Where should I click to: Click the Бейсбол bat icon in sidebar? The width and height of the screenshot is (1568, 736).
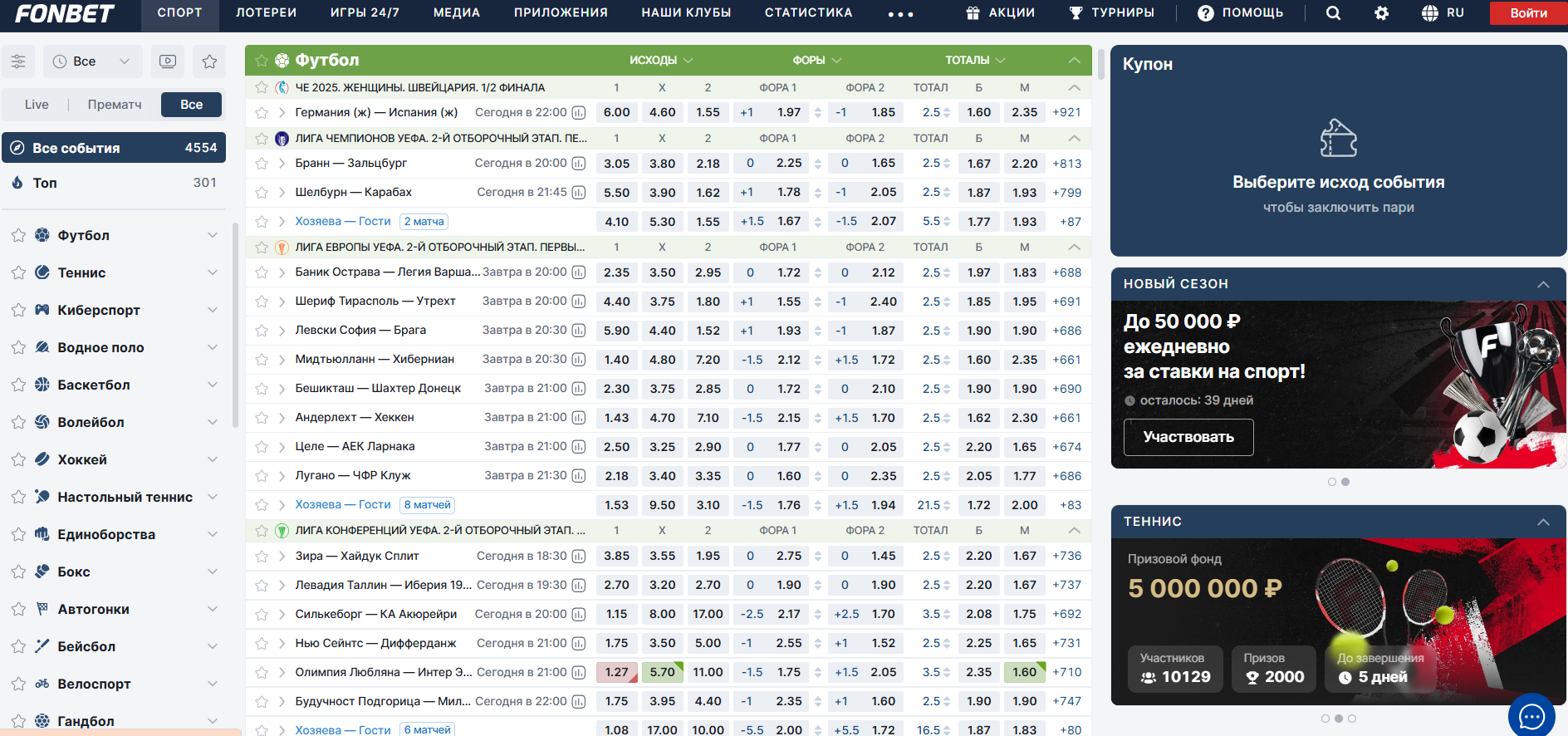(x=42, y=646)
